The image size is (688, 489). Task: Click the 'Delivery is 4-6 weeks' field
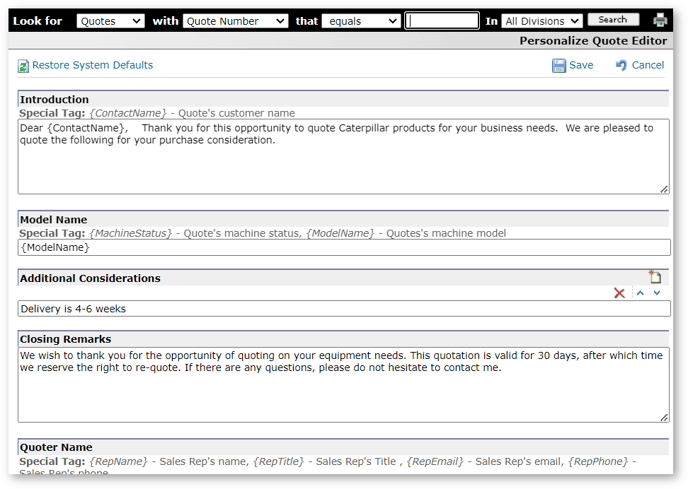point(343,309)
